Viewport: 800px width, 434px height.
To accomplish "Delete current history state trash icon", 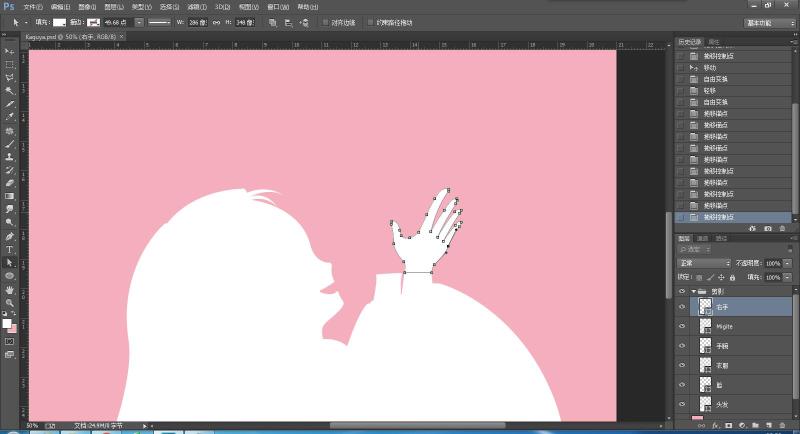I will coord(783,229).
